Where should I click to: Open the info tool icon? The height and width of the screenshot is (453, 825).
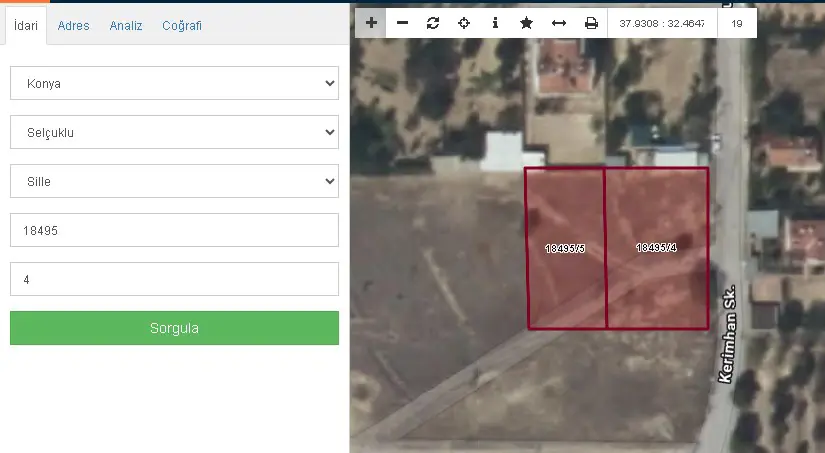(495, 23)
